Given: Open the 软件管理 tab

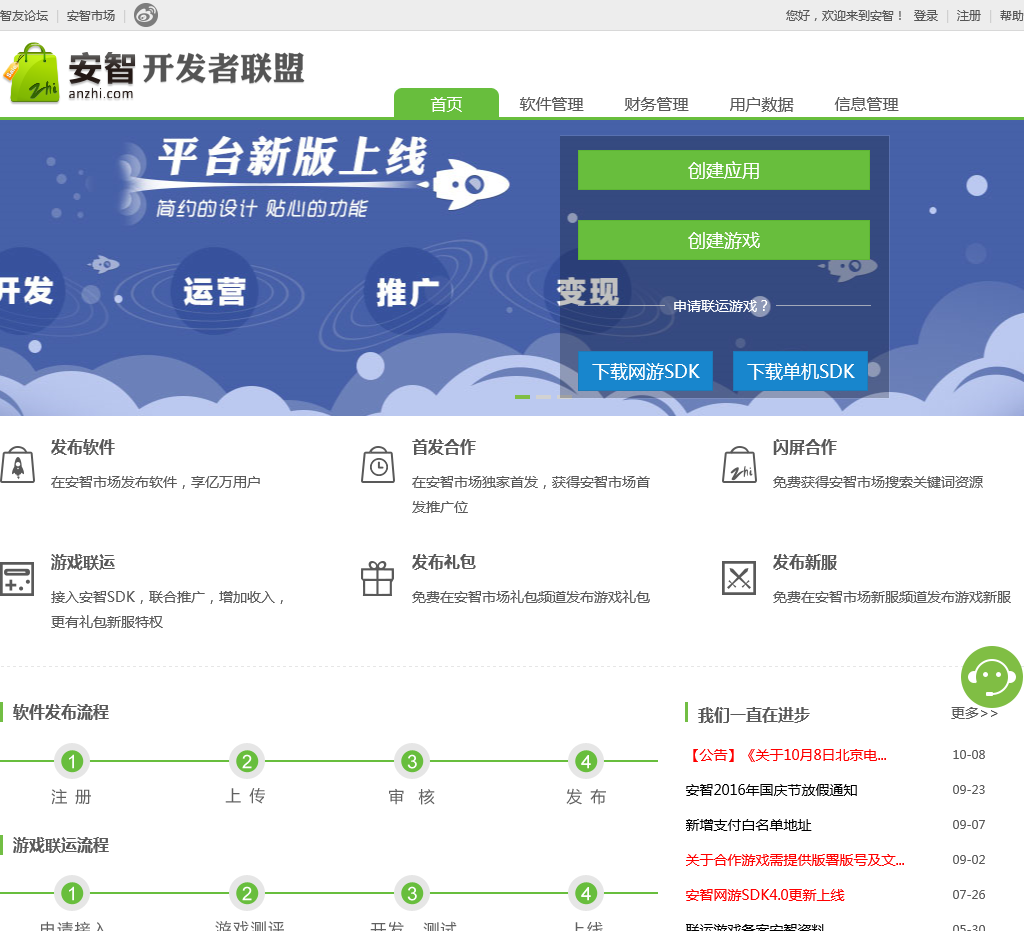Looking at the screenshot, I should tap(551, 104).
